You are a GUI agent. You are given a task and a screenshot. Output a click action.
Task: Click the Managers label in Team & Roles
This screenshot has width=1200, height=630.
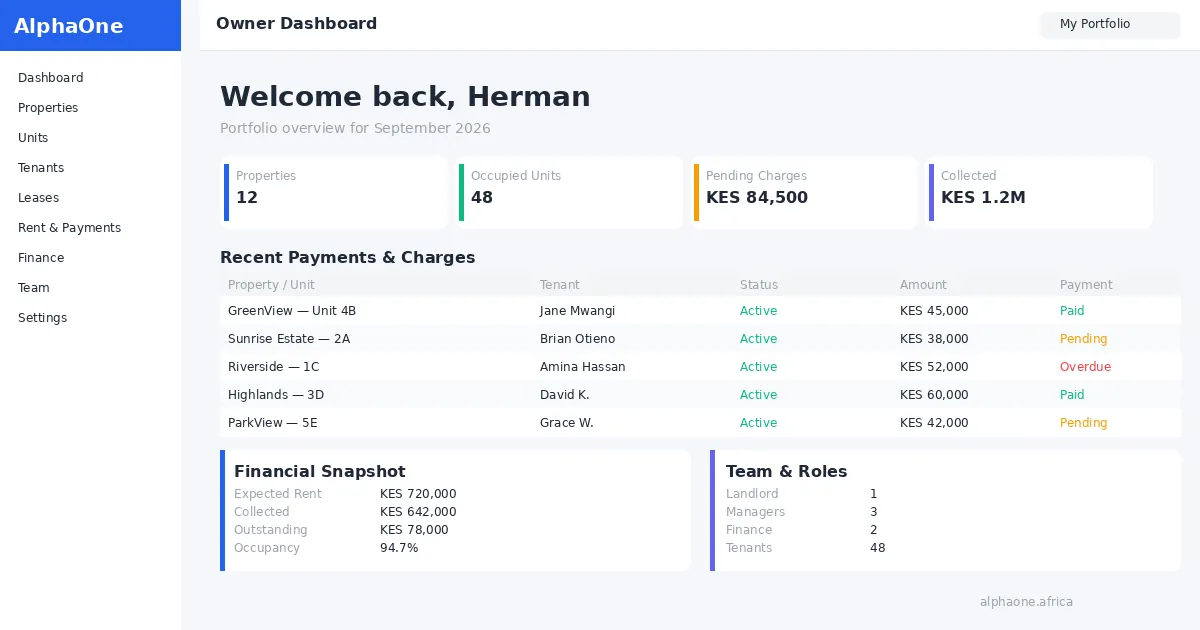pyautogui.click(x=755, y=512)
